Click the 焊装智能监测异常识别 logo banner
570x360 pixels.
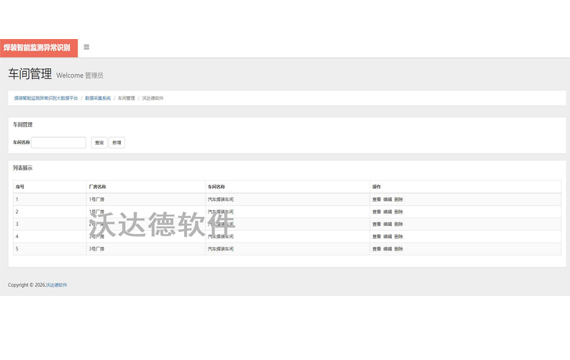pyautogui.click(x=39, y=48)
